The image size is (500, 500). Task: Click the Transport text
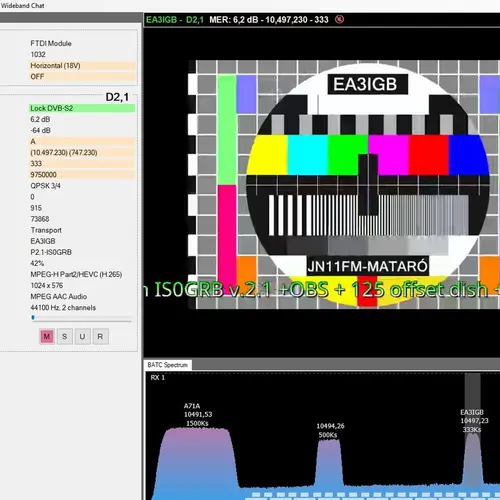46,230
